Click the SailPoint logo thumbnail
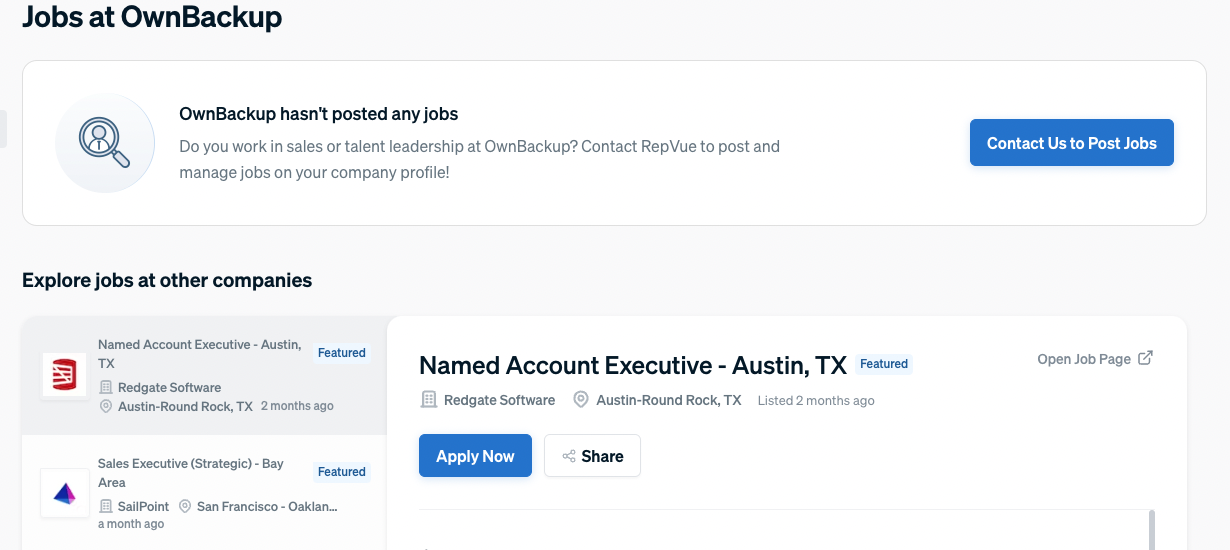This screenshot has width=1230, height=550. [x=64, y=493]
